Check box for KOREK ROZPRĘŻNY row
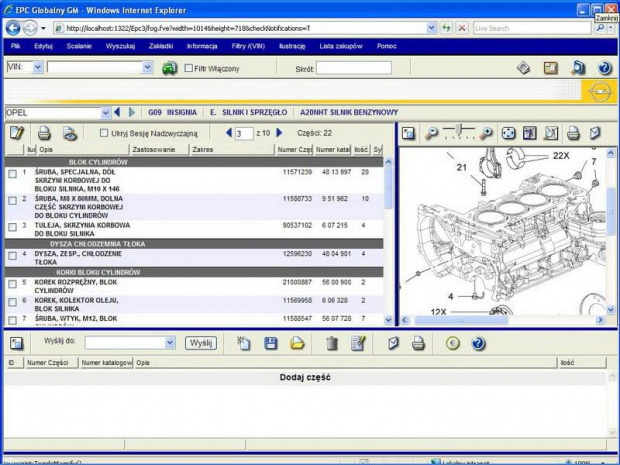 (x=13, y=284)
